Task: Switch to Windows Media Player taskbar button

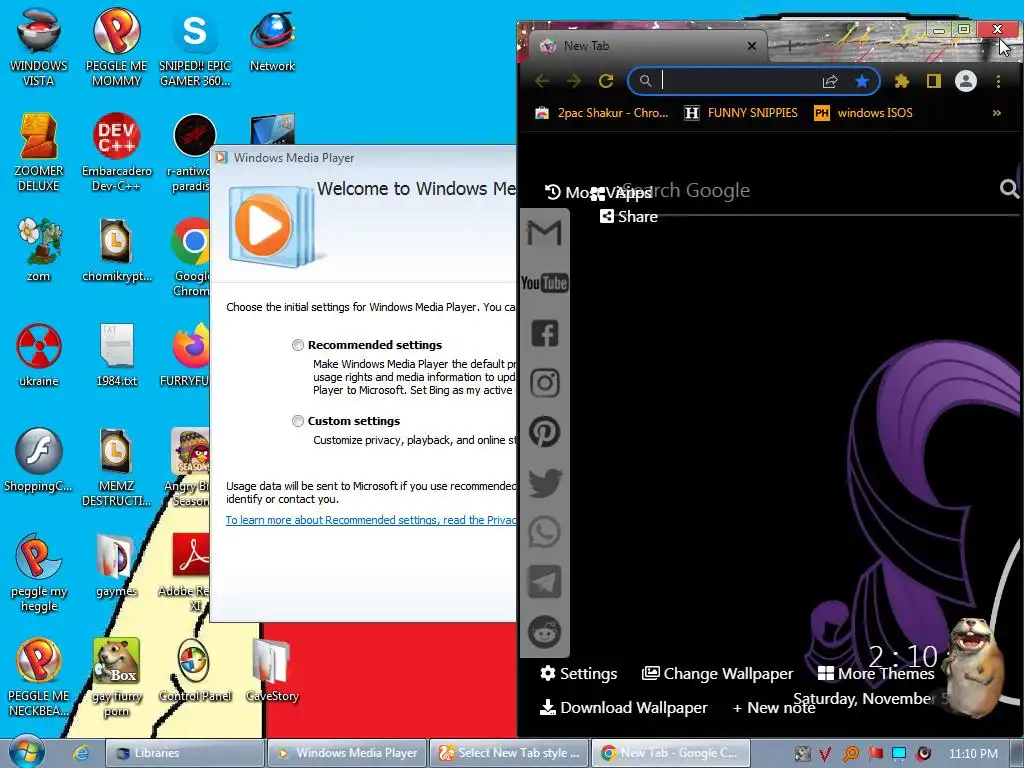Action: coord(347,753)
